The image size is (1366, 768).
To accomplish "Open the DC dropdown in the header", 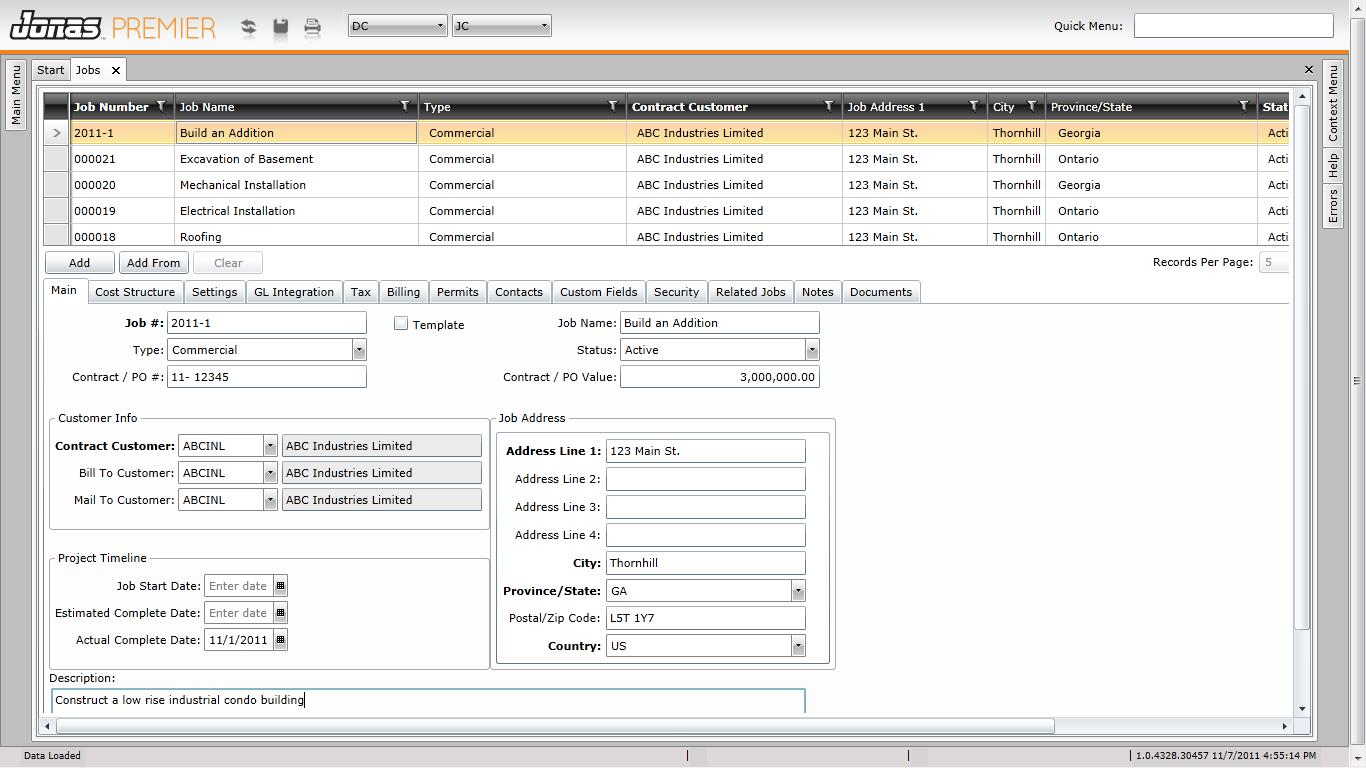I will point(397,26).
